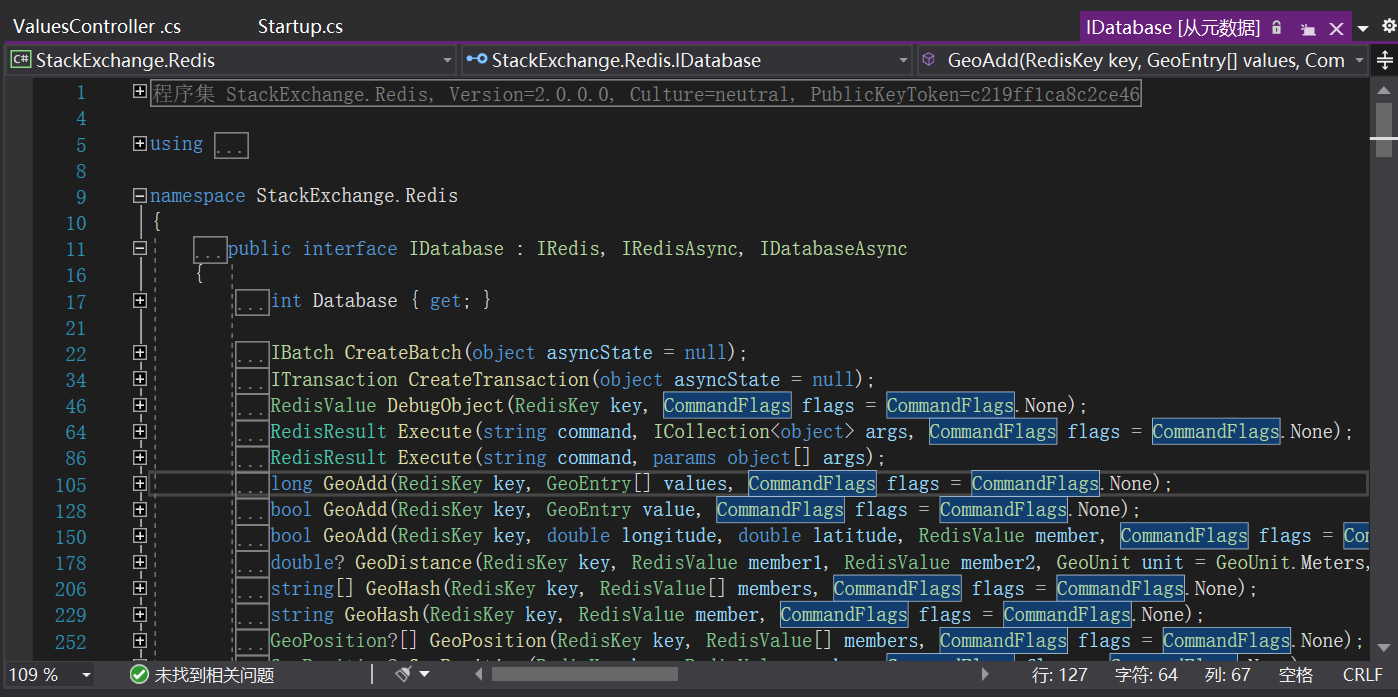Expand the int Database property at line 17
This screenshot has height=697, width=1398.
click(140, 300)
